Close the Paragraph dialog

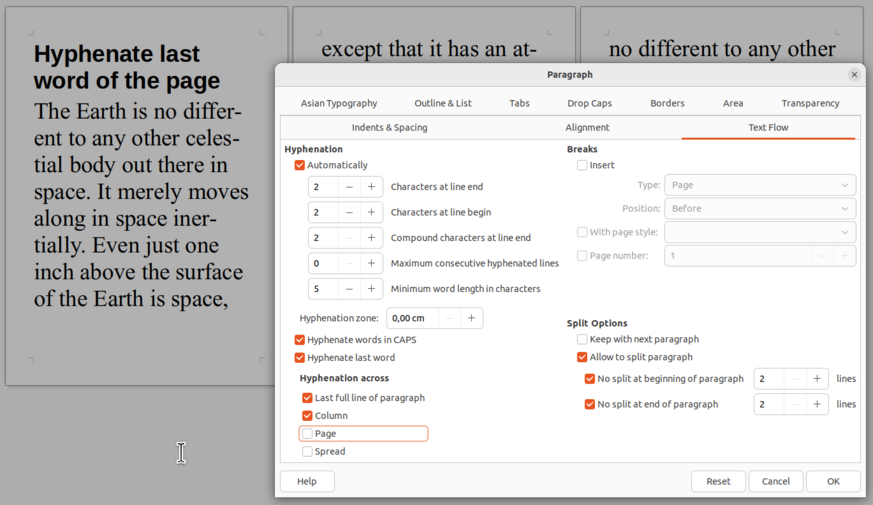click(x=854, y=75)
